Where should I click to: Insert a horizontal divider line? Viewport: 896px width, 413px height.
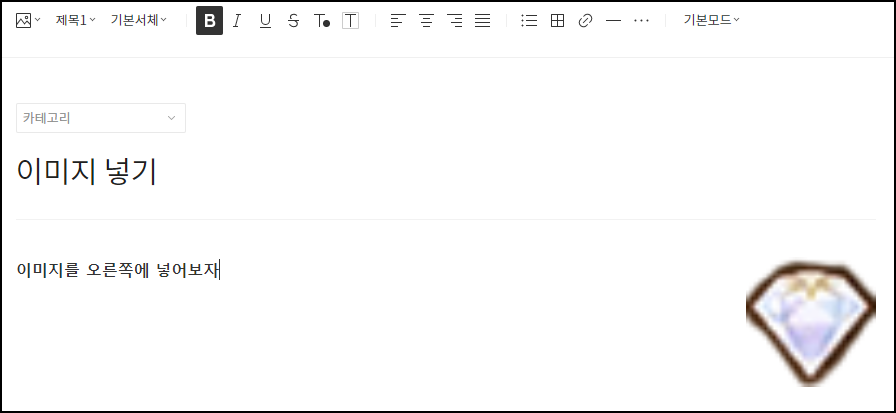(613, 21)
